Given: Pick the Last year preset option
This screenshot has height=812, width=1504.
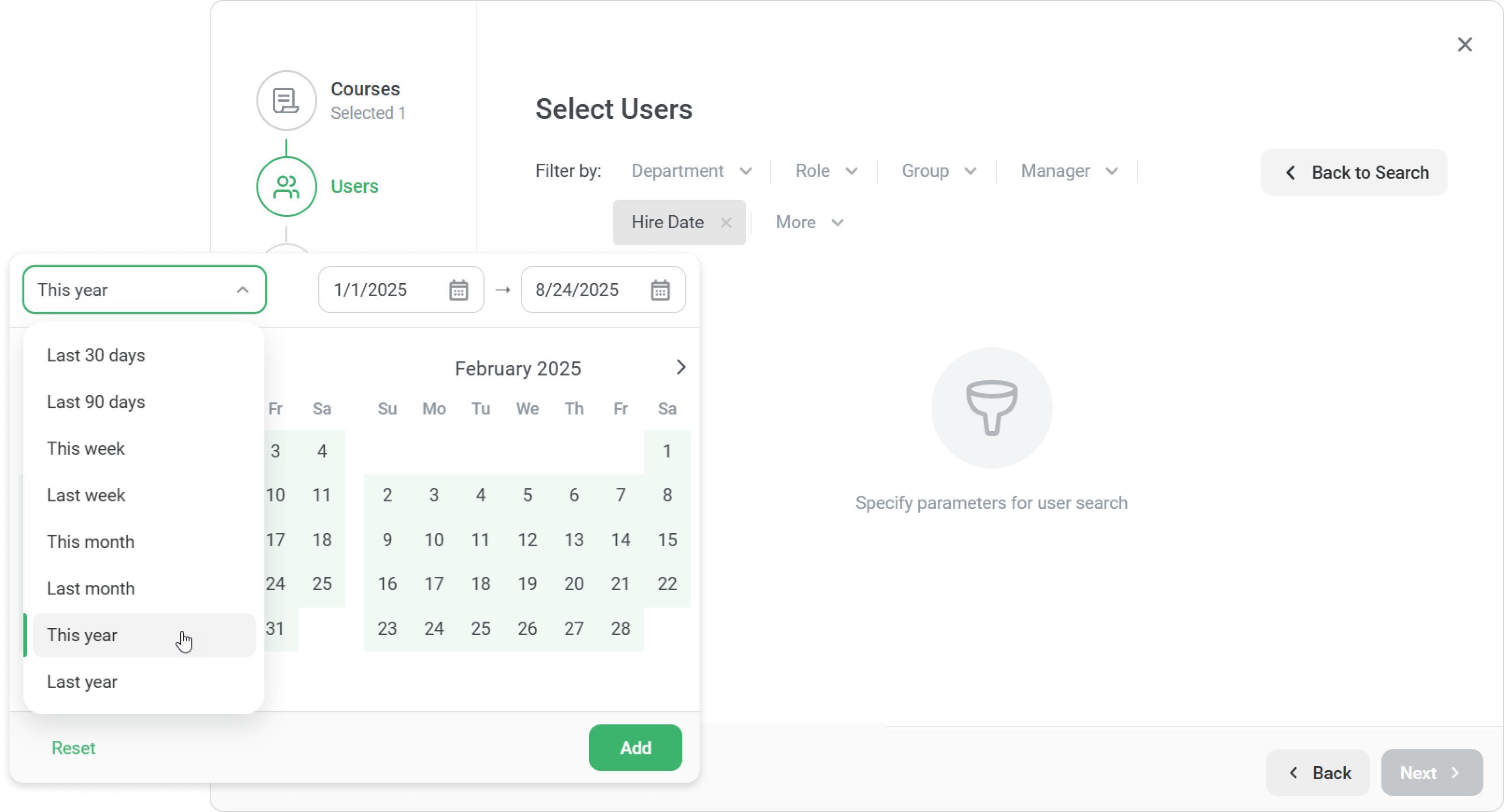Looking at the screenshot, I should pos(82,682).
